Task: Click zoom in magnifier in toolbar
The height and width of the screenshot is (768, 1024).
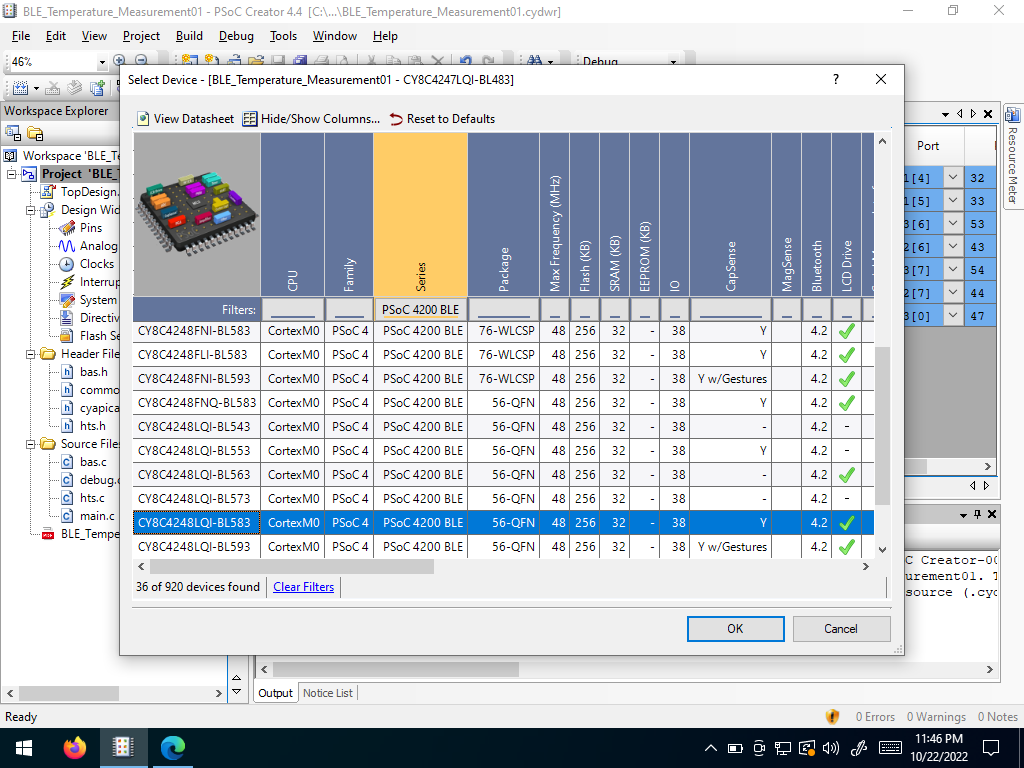Action: pyautogui.click(x=119, y=61)
